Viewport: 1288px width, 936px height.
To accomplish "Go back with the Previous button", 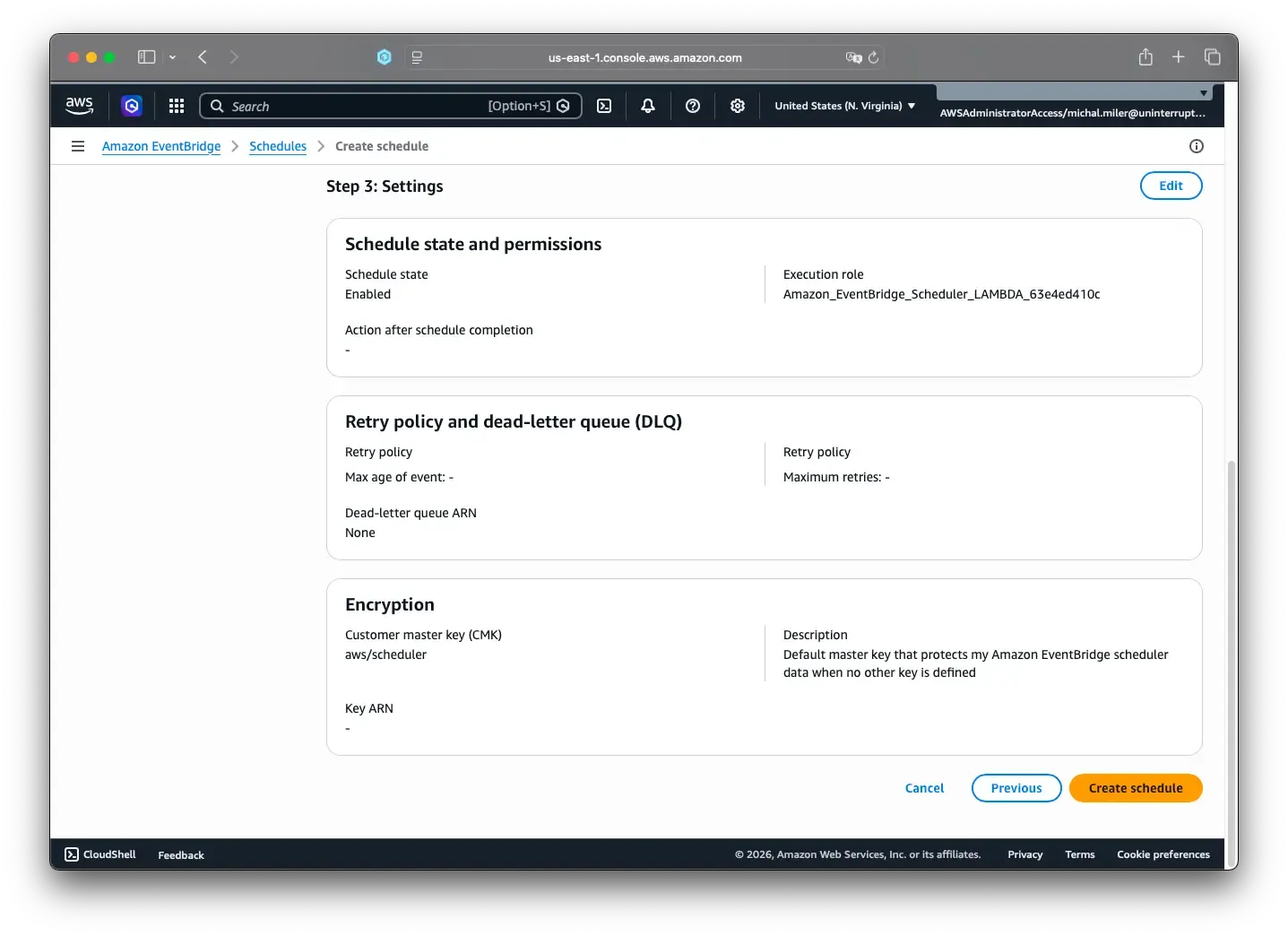I will coord(1016,788).
